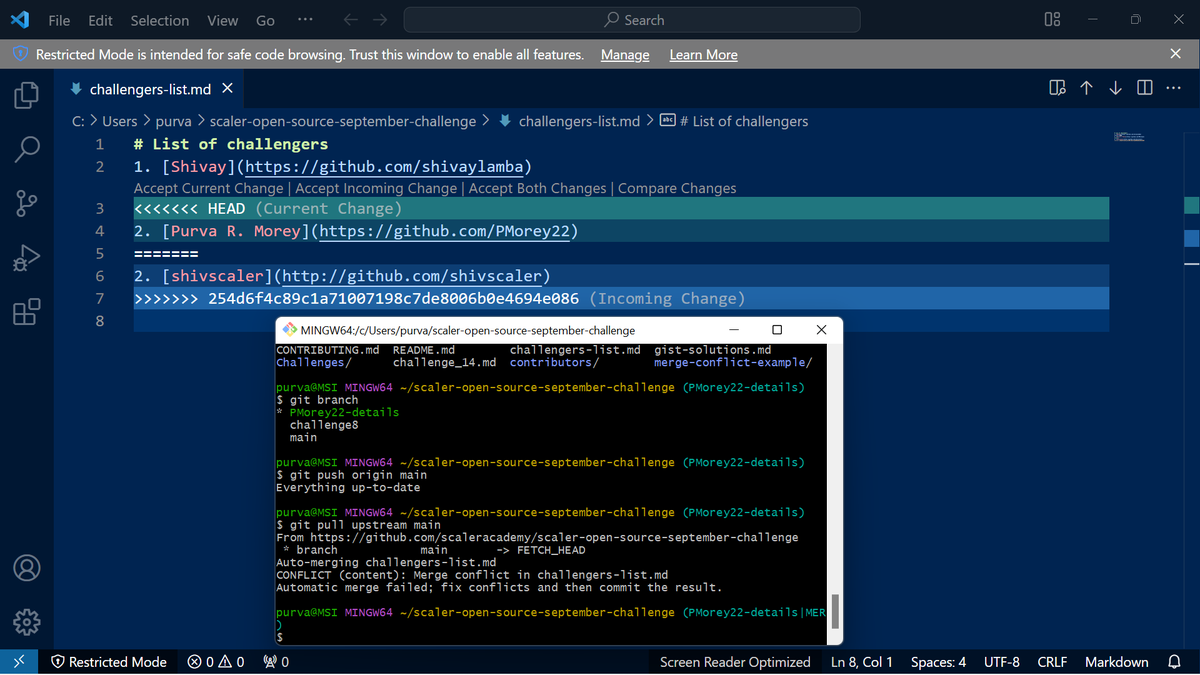This screenshot has height=675, width=1200.
Task: Accept Incoming Change for the conflict
Action: [376, 188]
